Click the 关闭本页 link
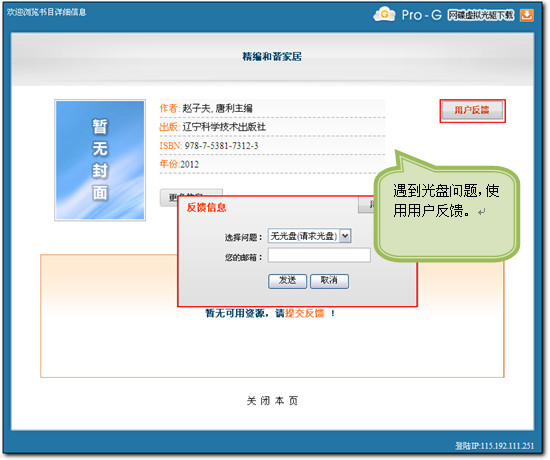The width and height of the screenshot is (550, 460). click(x=272, y=400)
